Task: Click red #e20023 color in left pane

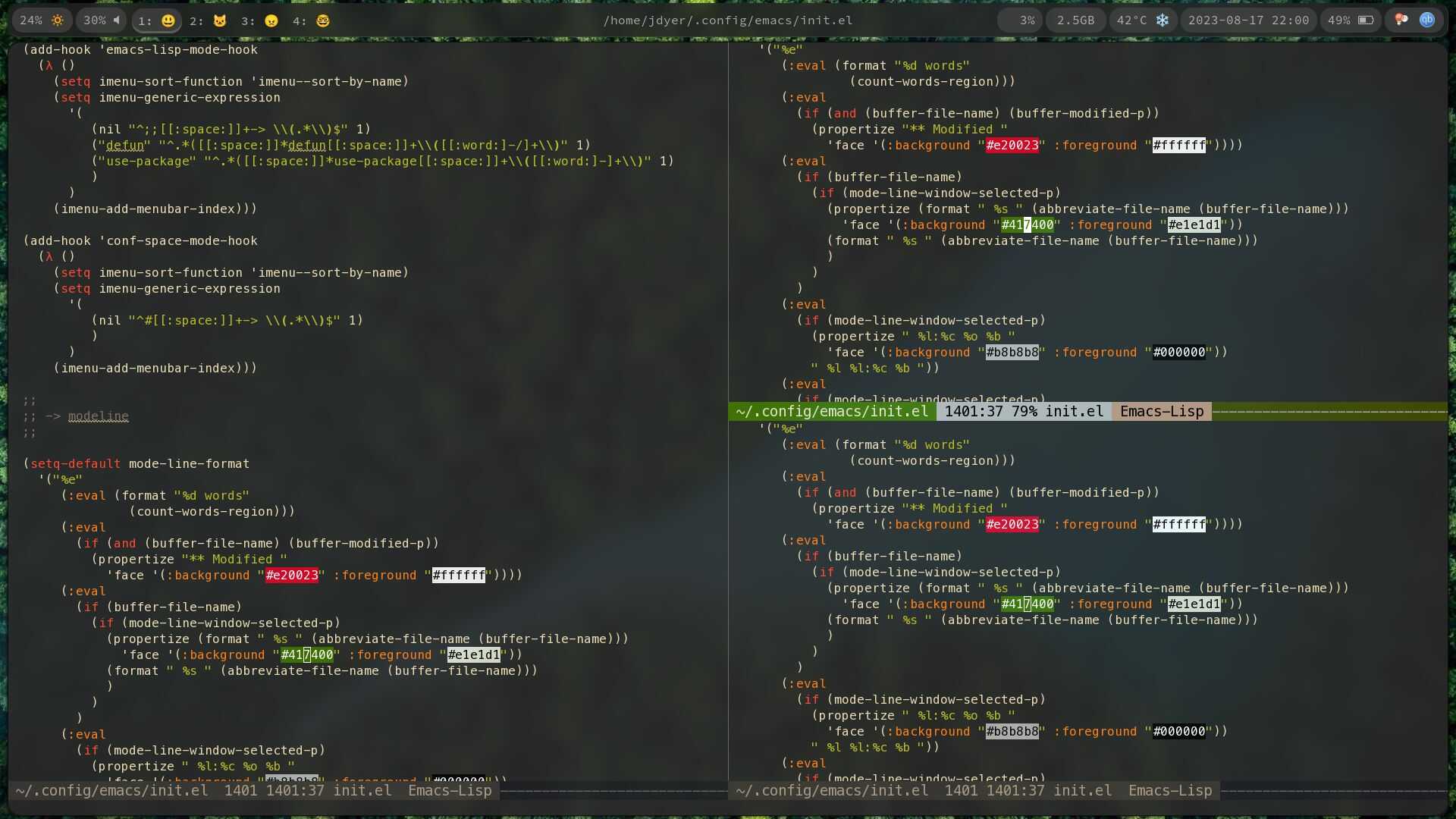Action: point(292,576)
